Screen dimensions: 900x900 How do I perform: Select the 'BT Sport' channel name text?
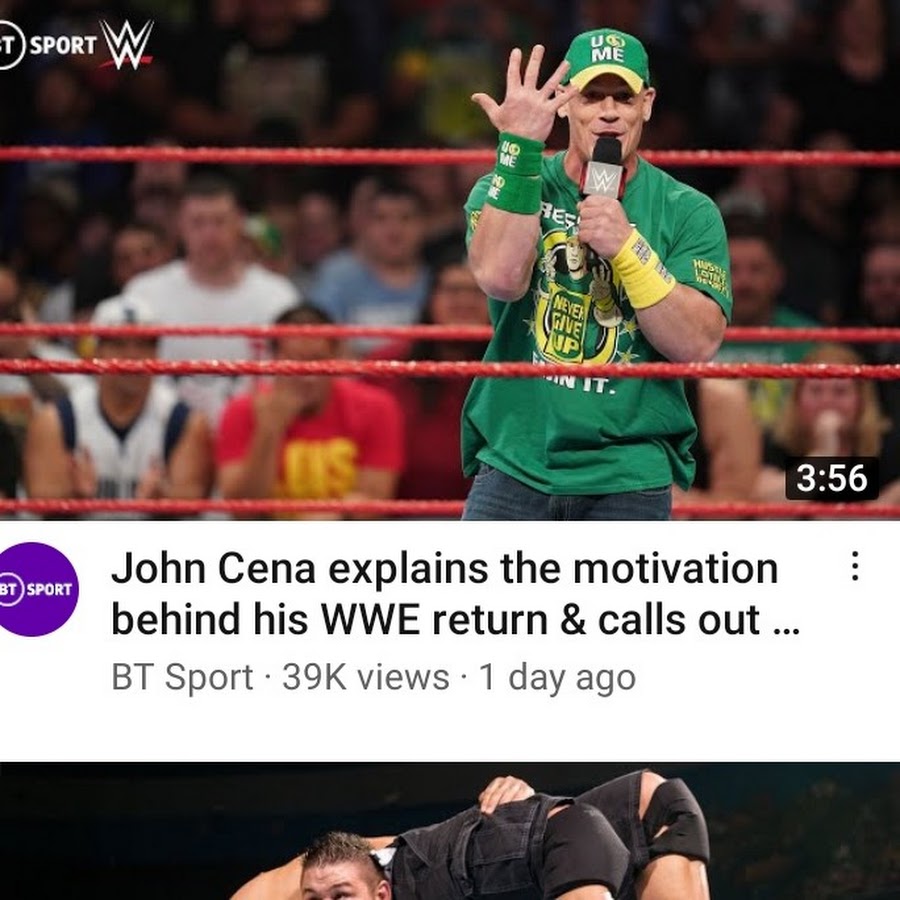(182, 677)
